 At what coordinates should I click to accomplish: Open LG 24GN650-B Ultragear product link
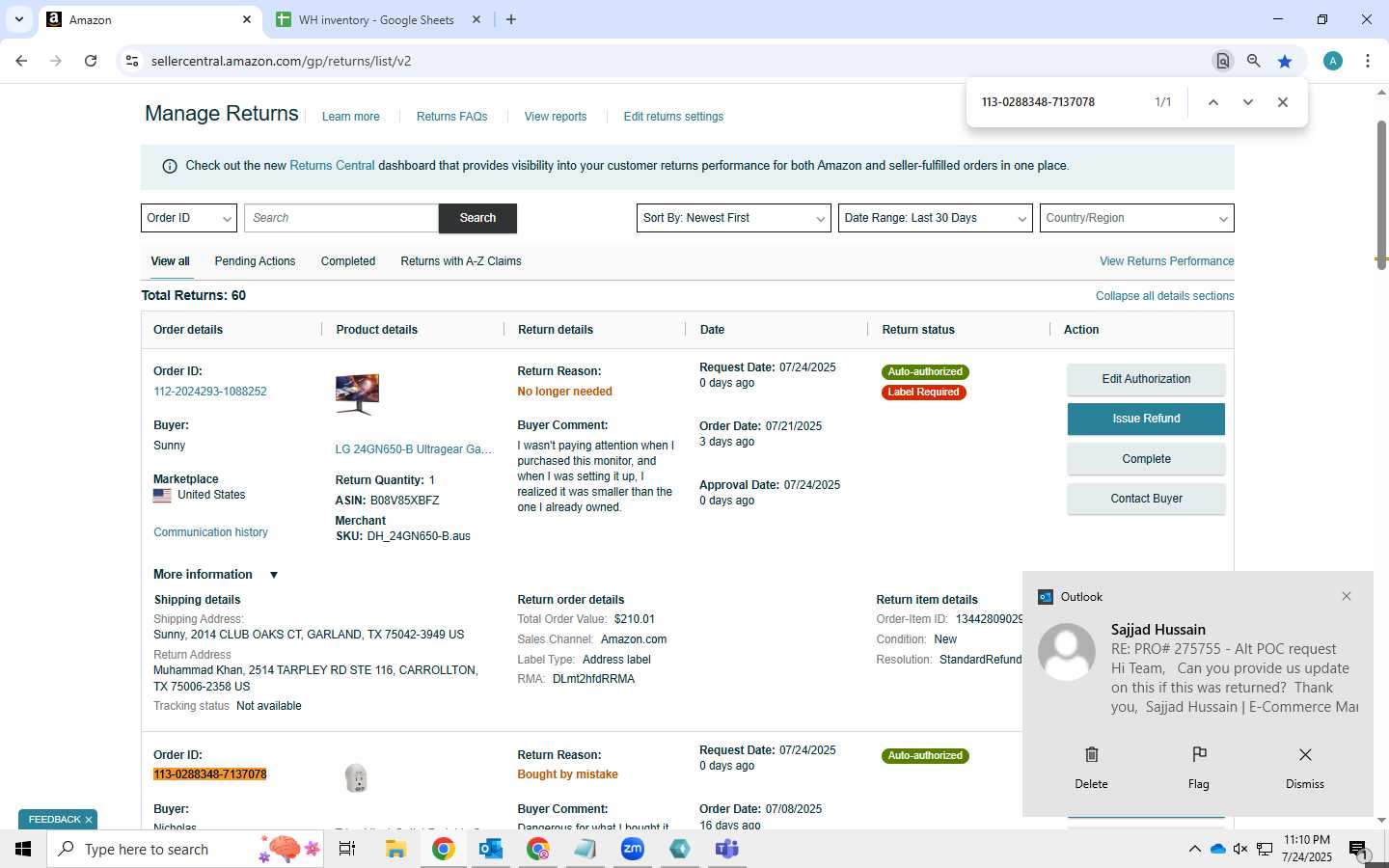pos(414,449)
